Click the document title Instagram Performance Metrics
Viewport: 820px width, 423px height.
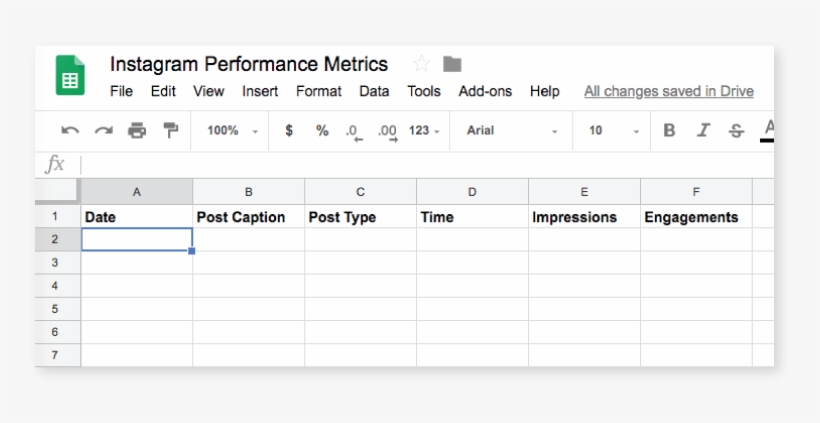click(249, 64)
